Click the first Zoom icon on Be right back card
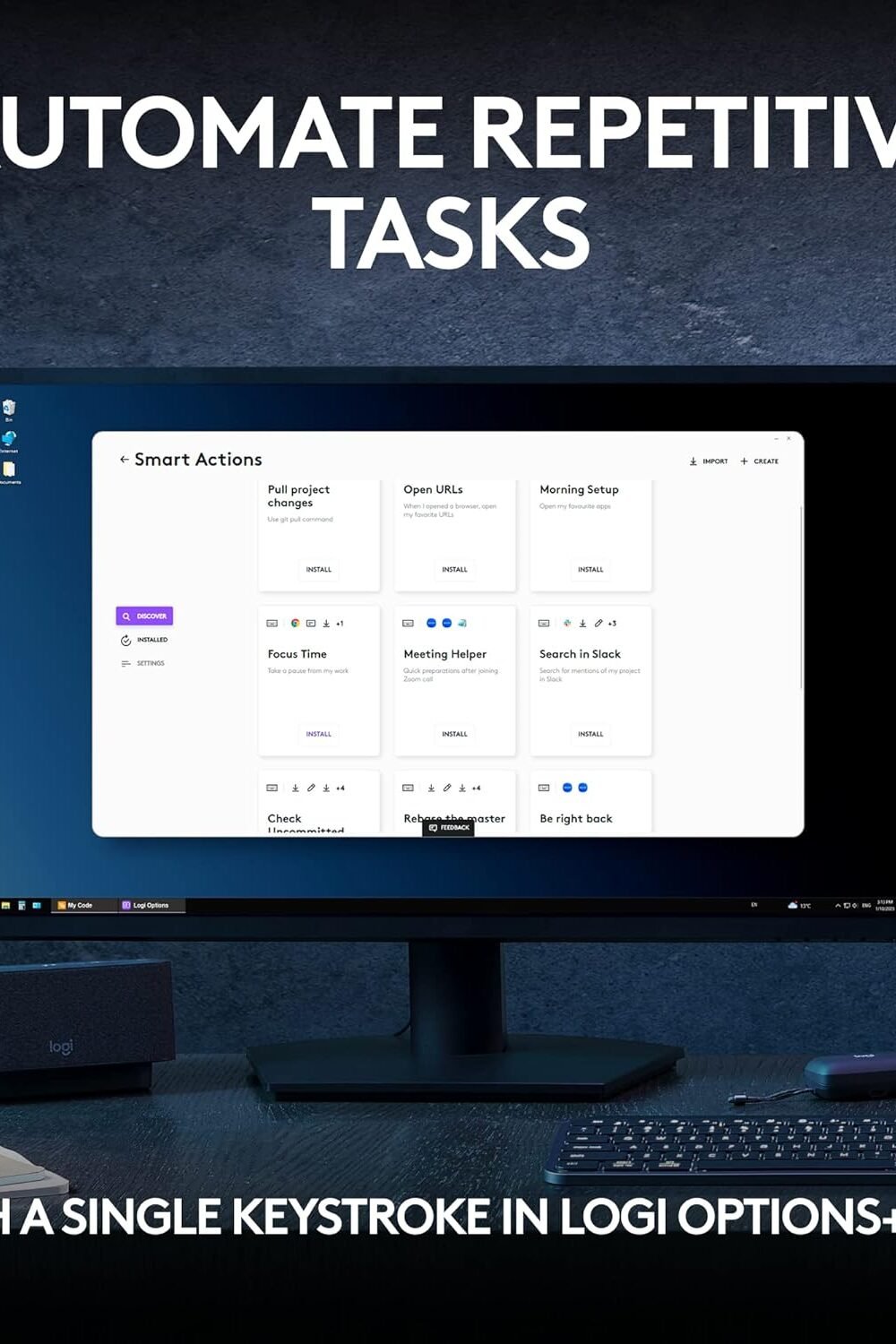896x1344 pixels. point(567,788)
